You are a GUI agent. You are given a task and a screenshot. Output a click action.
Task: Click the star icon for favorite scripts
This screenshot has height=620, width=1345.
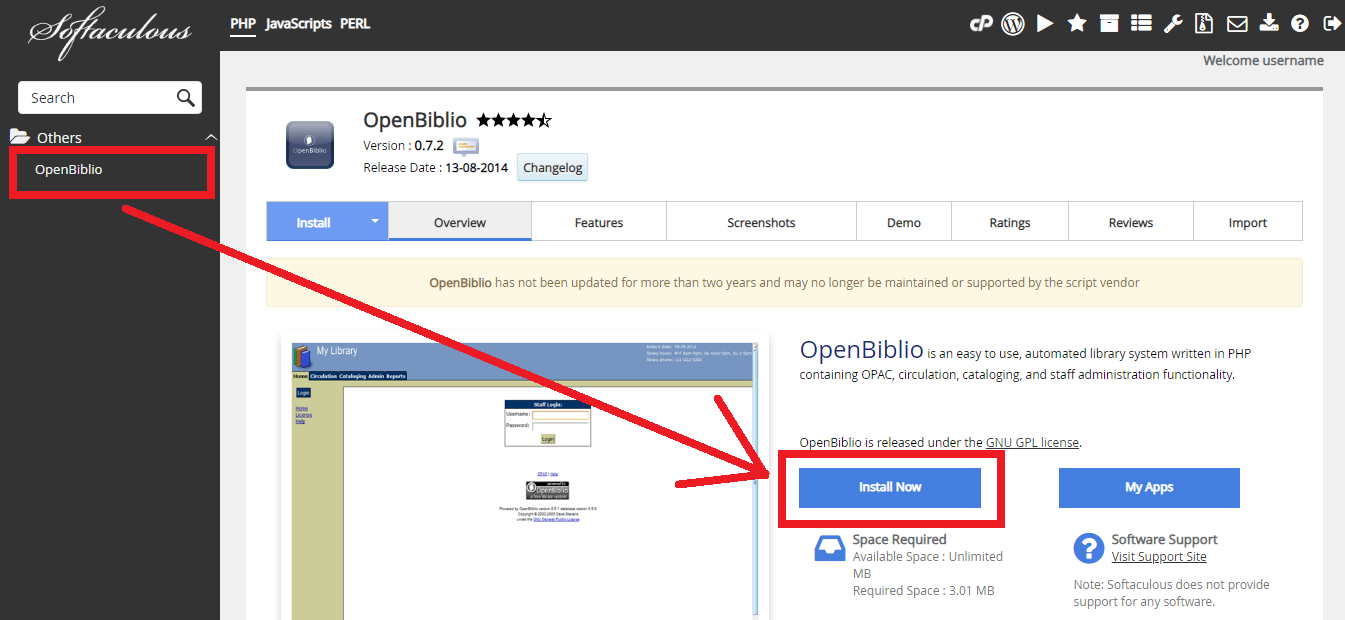coord(1077,23)
